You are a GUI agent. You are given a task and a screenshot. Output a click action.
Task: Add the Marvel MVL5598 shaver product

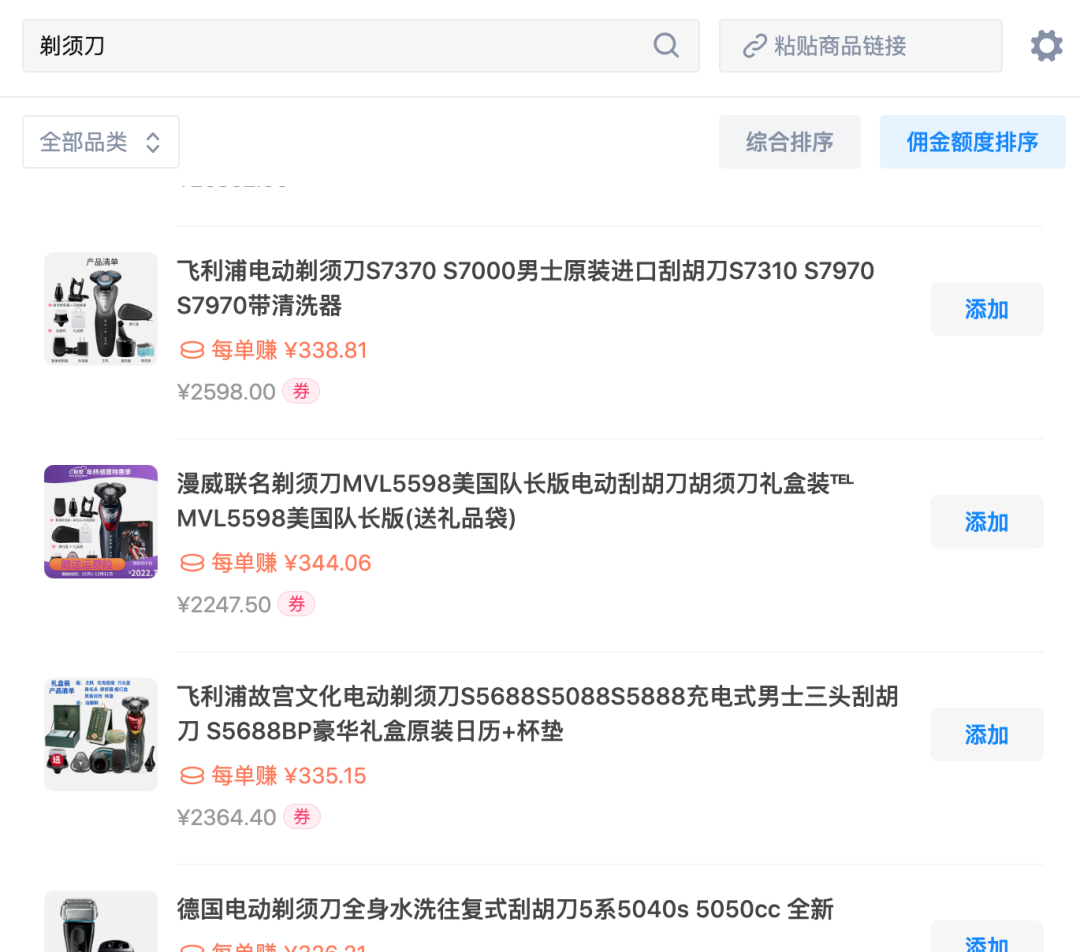(986, 522)
